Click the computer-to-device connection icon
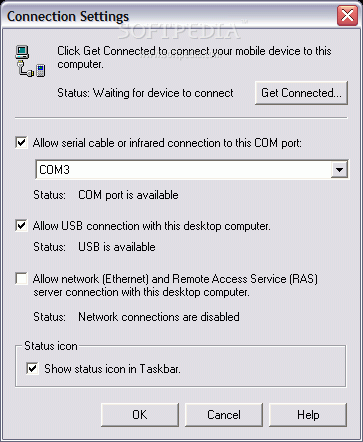 coord(30,61)
